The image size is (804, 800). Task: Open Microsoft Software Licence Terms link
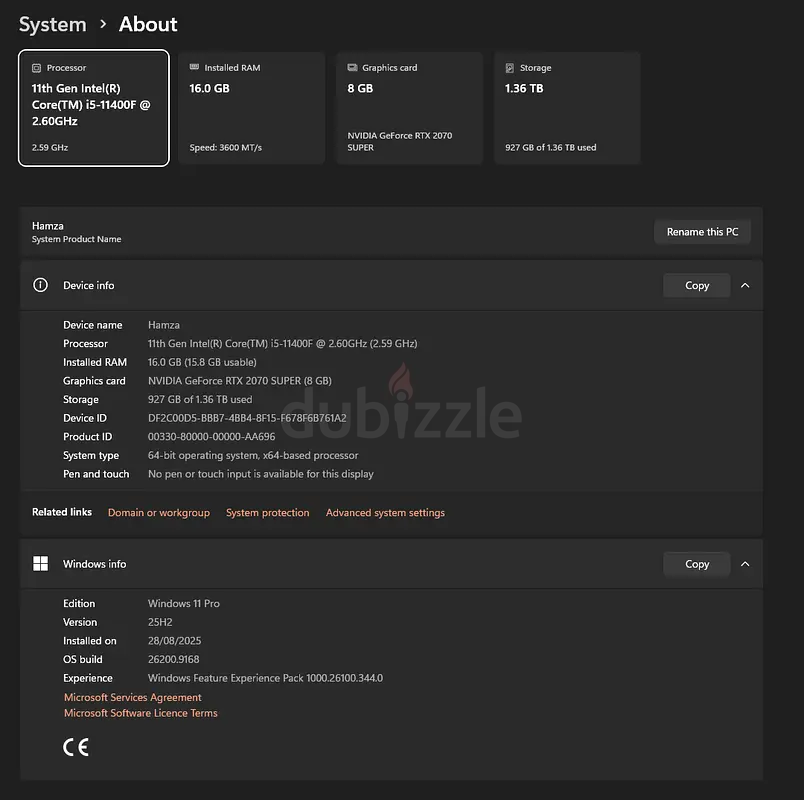[x=140, y=713]
